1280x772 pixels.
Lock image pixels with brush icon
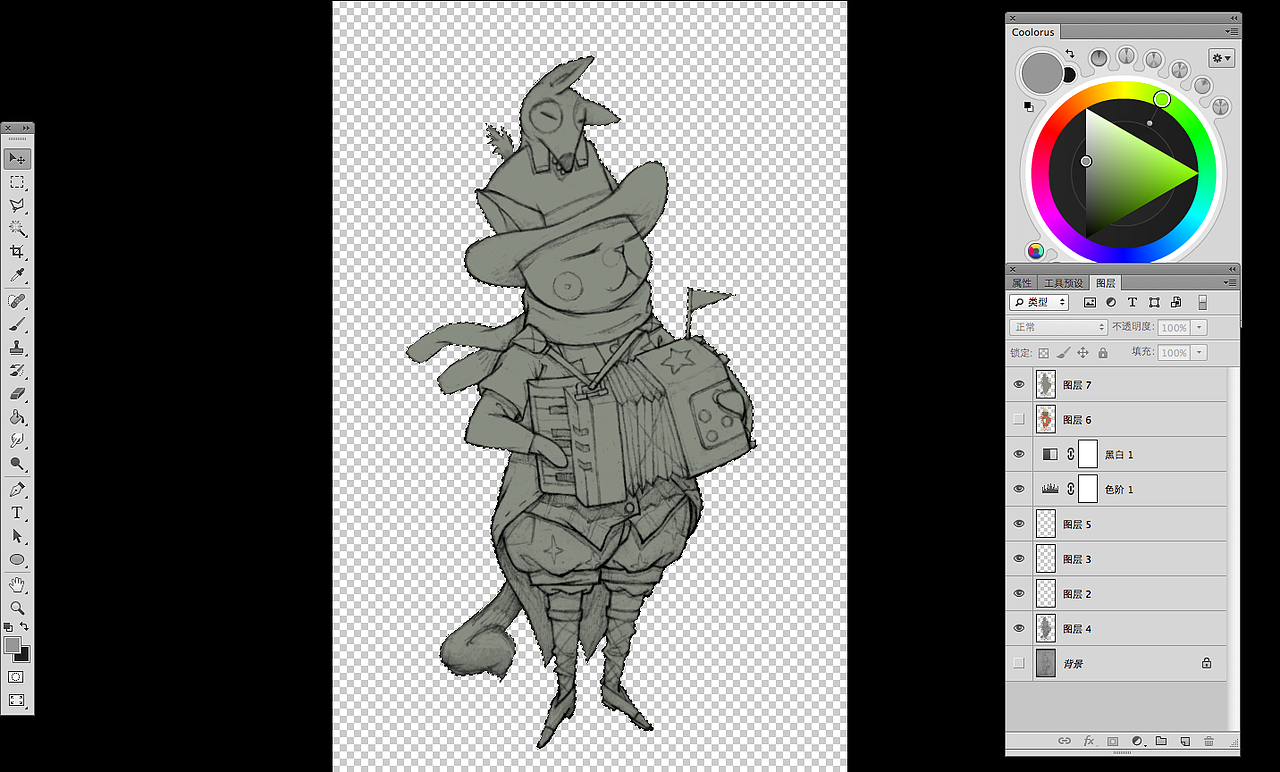pos(1063,353)
